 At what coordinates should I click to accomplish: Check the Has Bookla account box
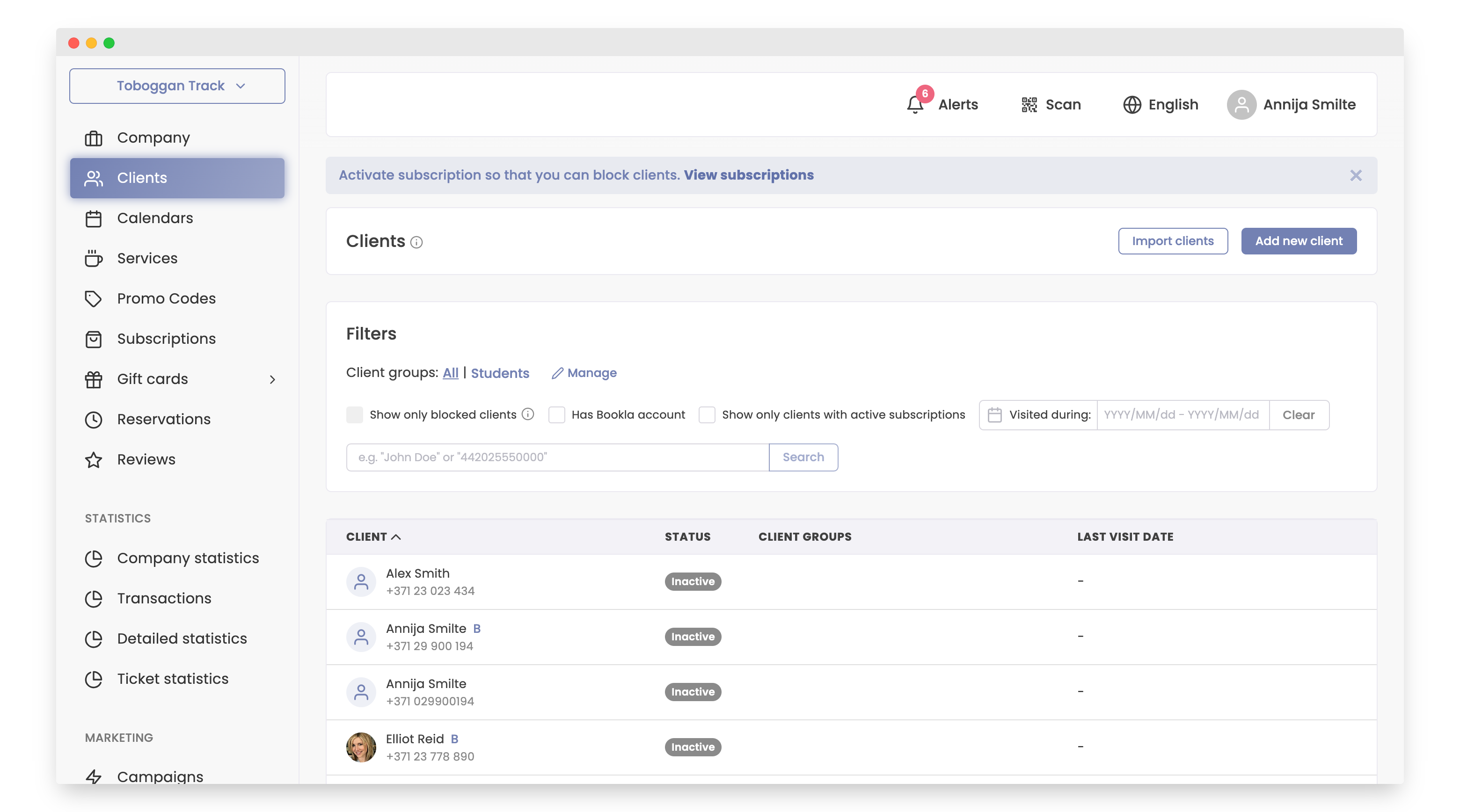click(556, 415)
